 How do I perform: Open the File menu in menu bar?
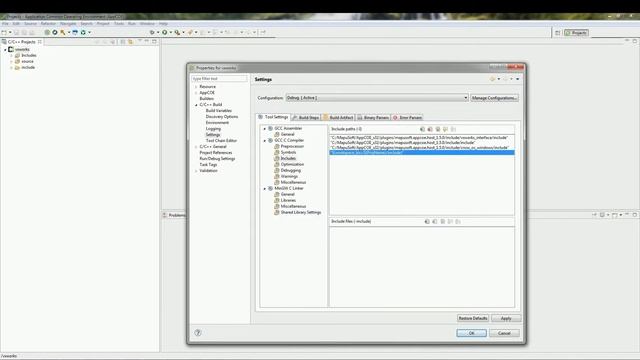(x=5, y=24)
